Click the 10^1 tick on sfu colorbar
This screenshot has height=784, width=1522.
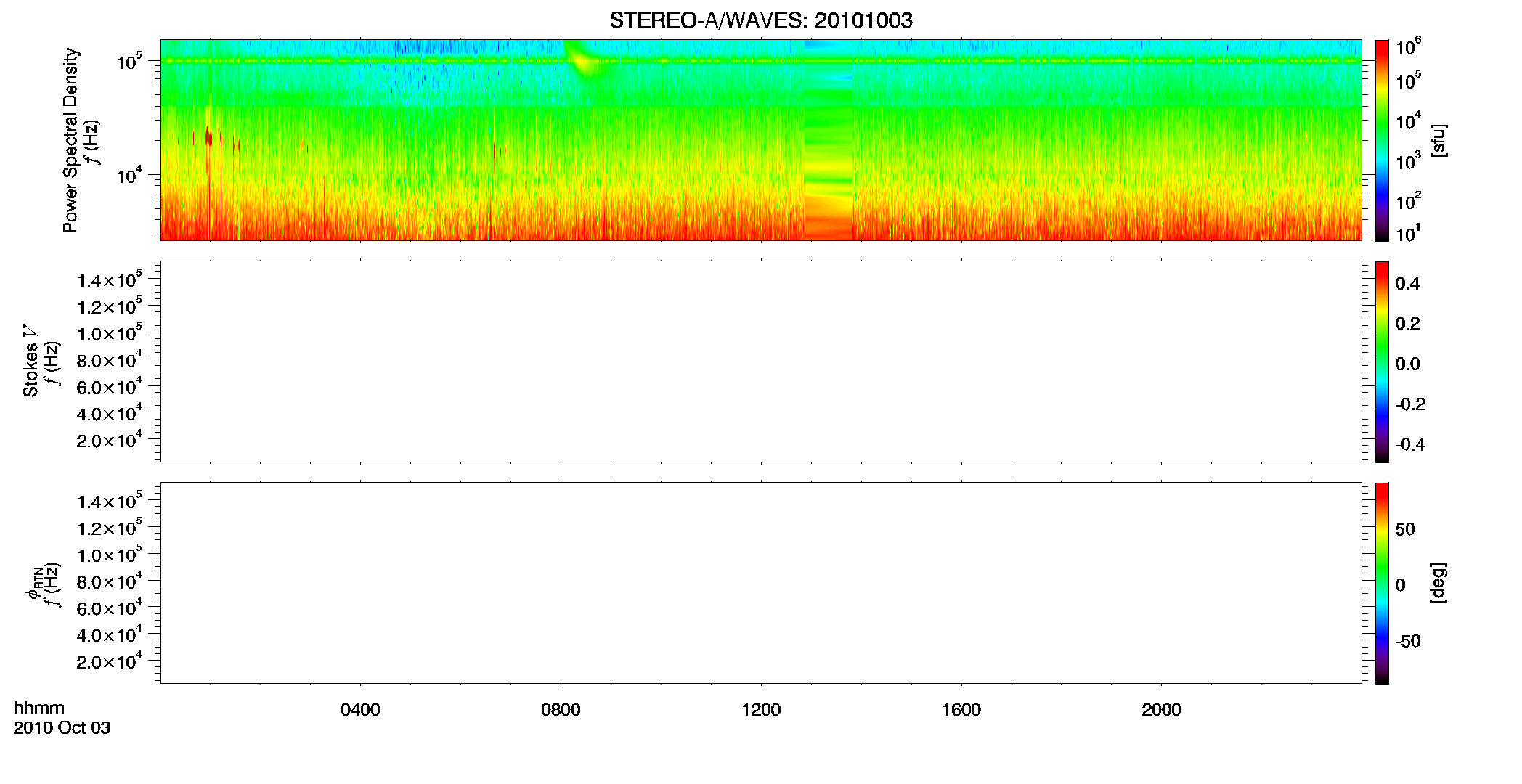point(1409,233)
